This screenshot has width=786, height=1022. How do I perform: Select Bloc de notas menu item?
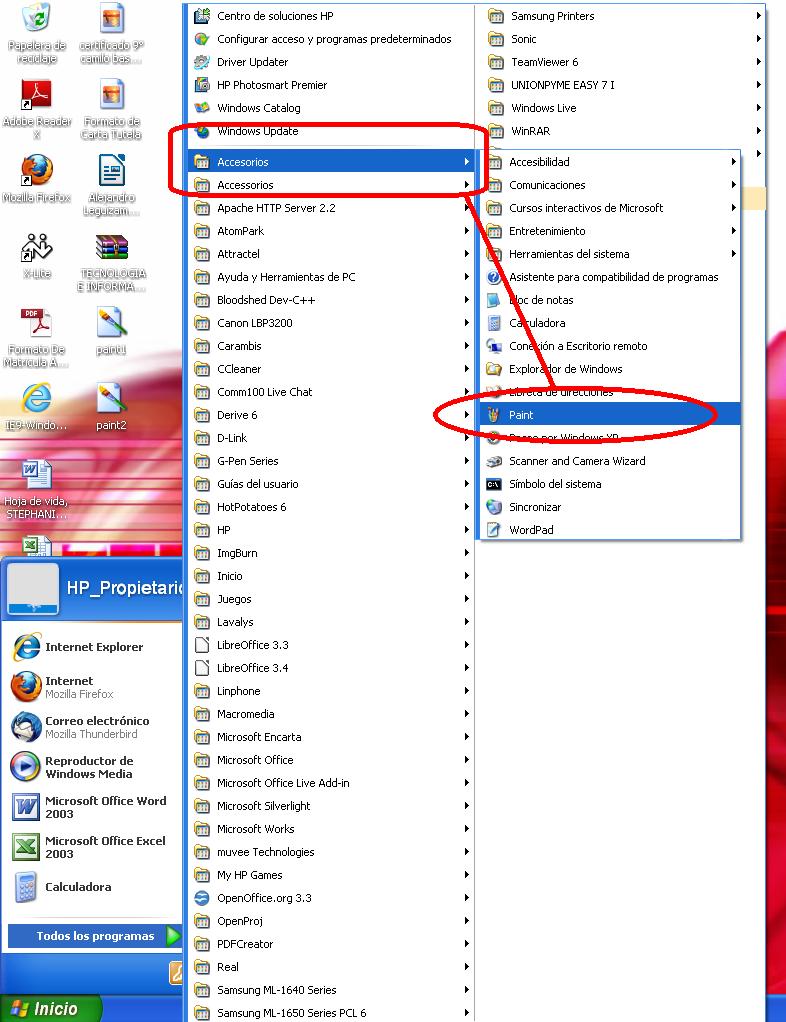click(541, 300)
